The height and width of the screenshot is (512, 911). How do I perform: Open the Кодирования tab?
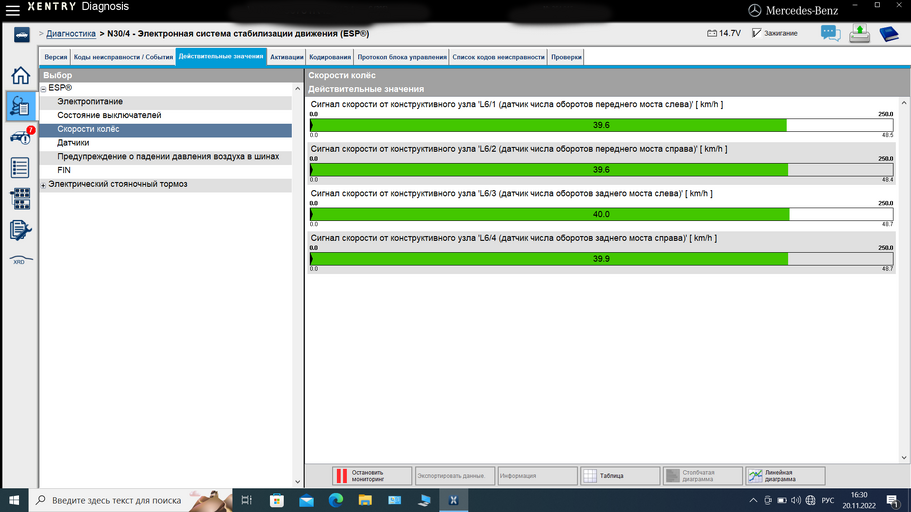[x=330, y=57]
